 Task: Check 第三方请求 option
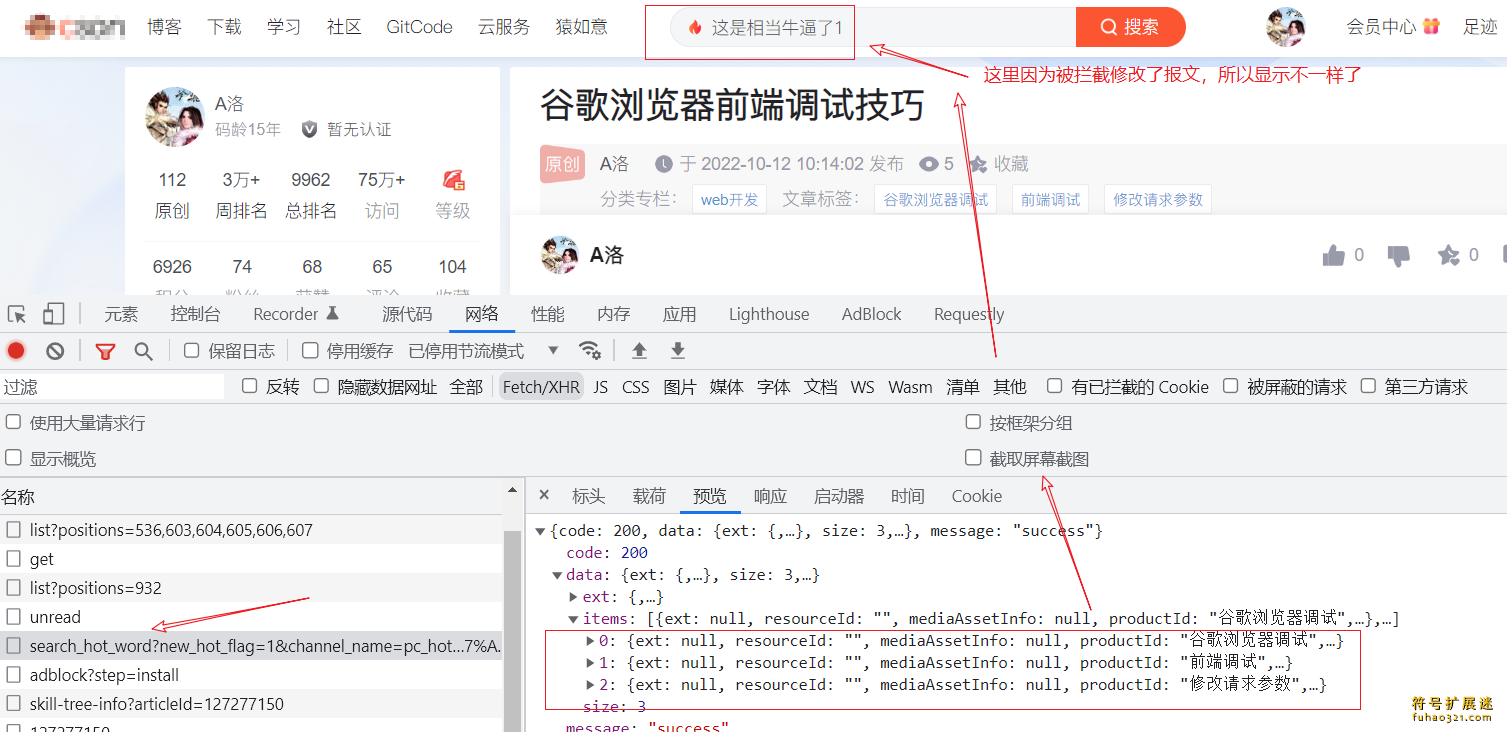(x=1369, y=386)
